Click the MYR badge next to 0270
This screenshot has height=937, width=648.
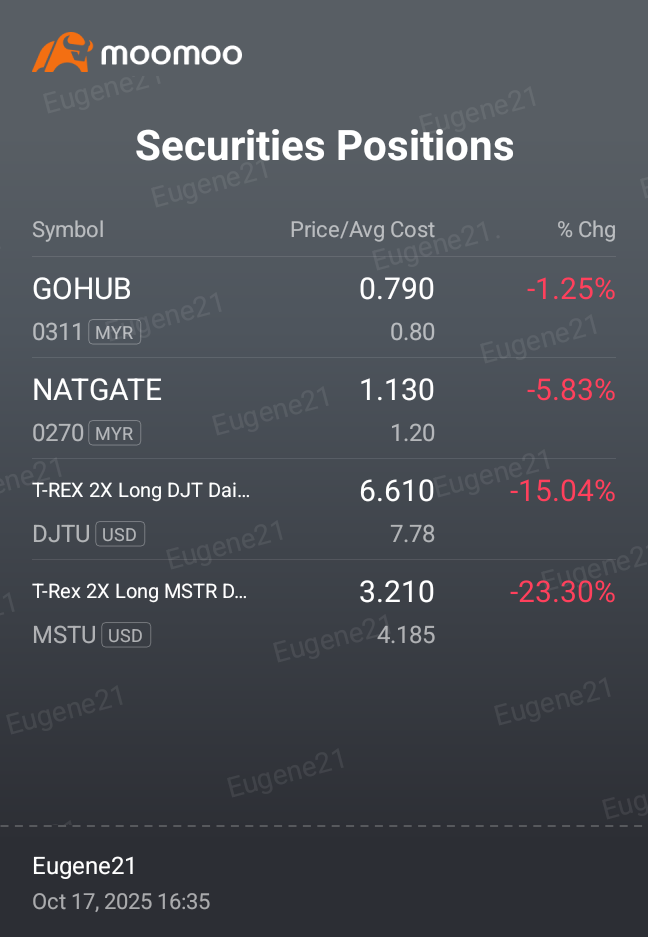point(115,433)
